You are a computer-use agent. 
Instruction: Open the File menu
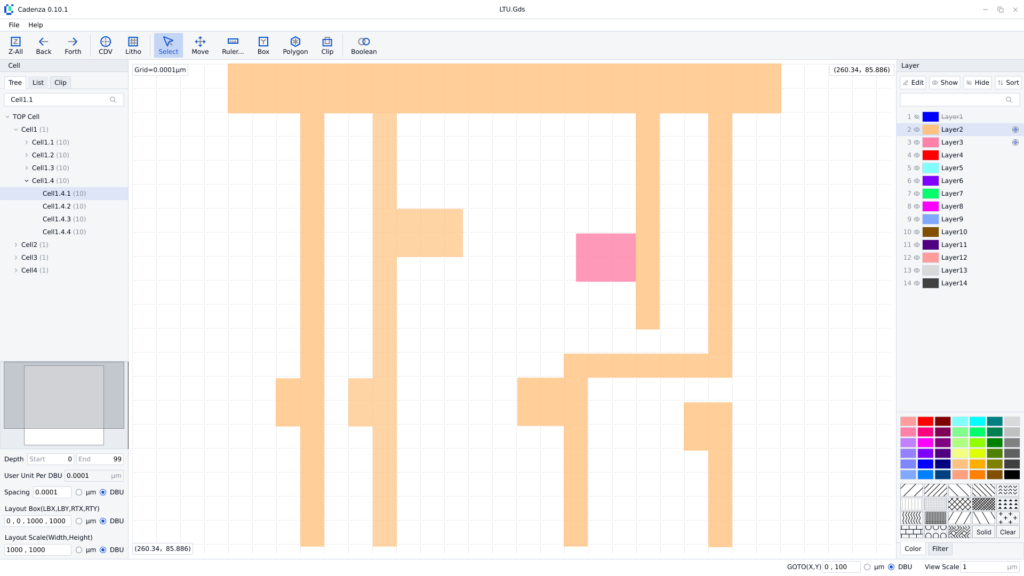(x=14, y=24)
